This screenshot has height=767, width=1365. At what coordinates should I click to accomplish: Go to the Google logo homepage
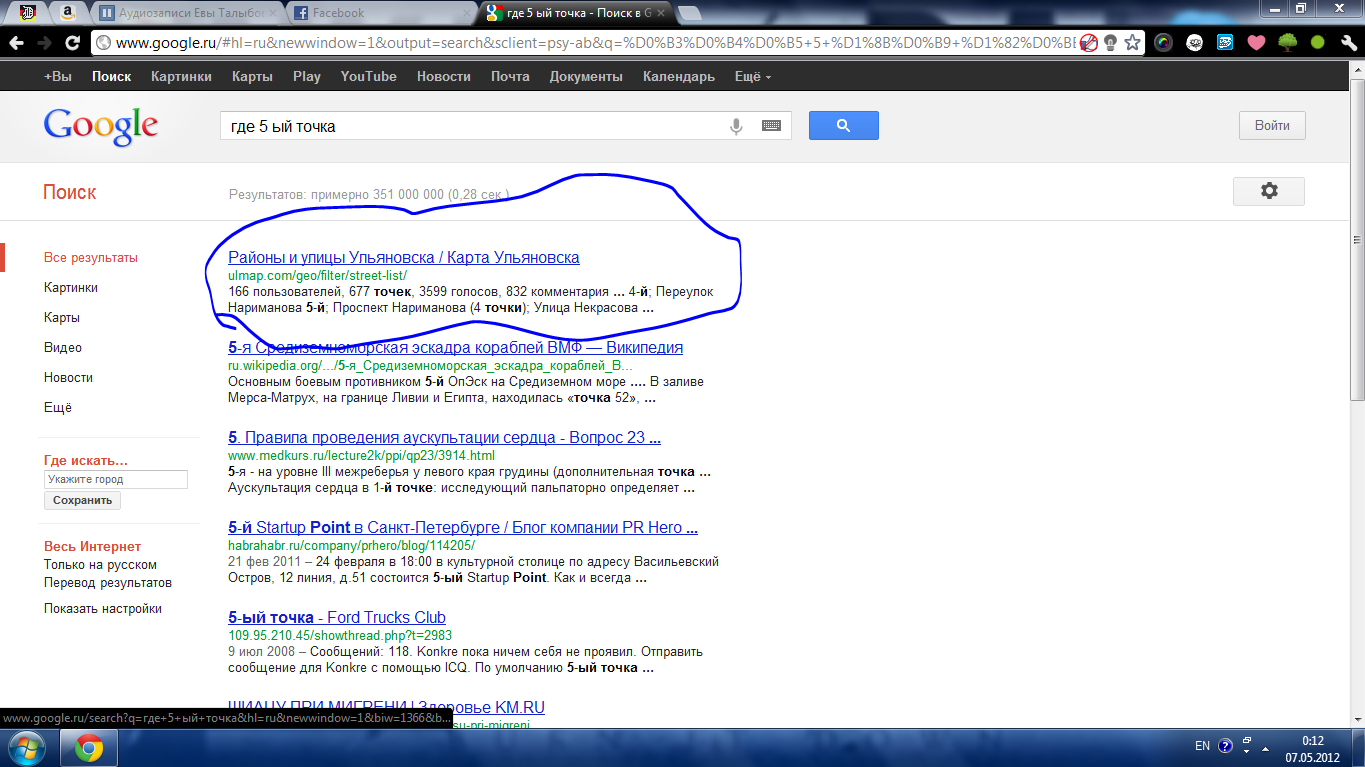[100, 126]
